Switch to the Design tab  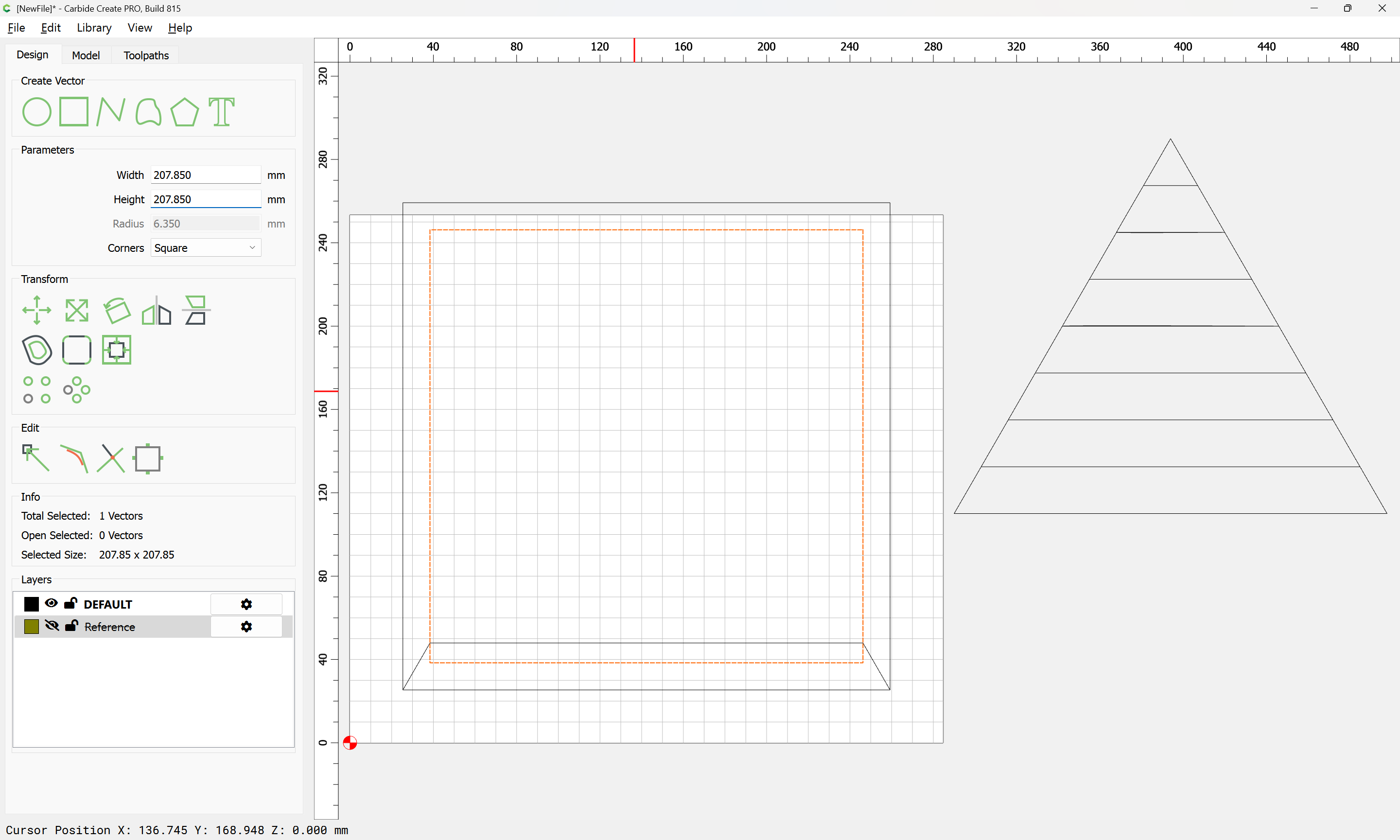[32, 55]
